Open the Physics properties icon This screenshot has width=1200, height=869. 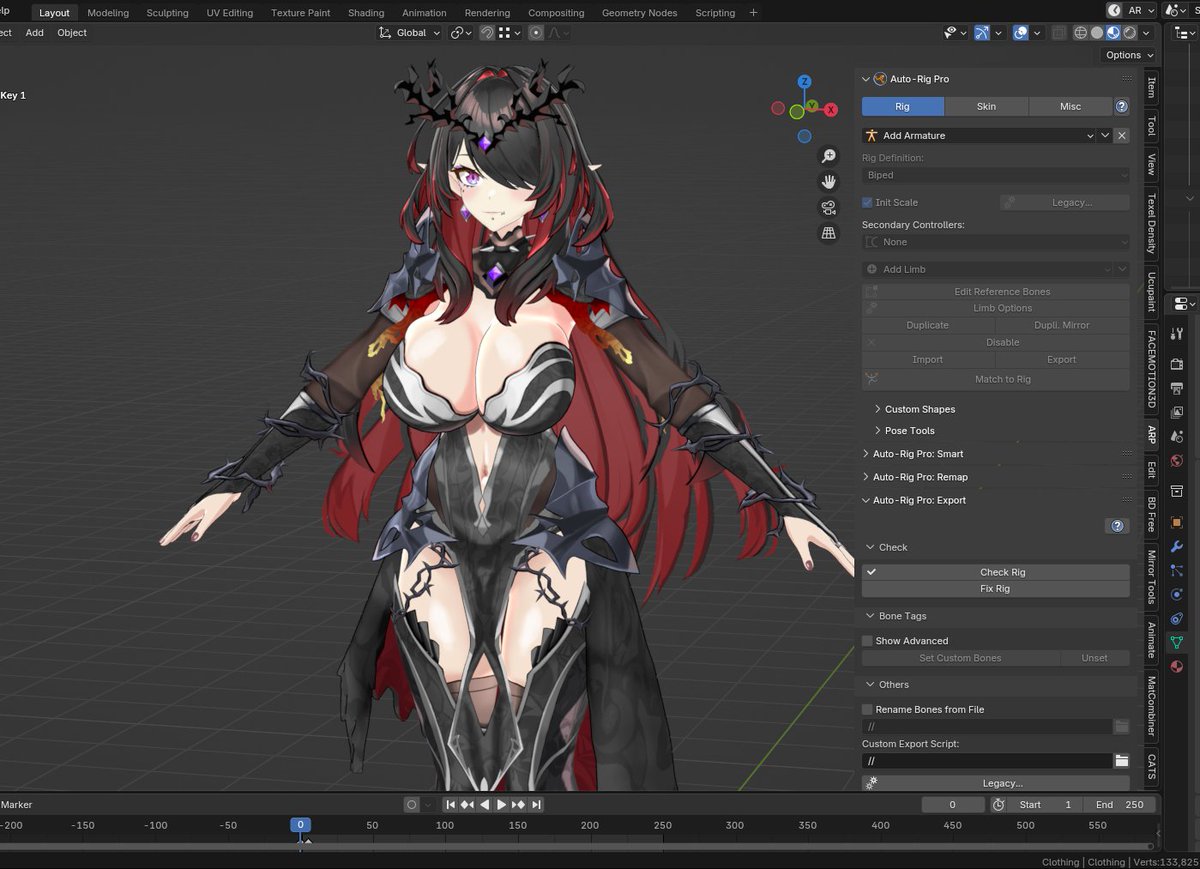(1177, 594)
